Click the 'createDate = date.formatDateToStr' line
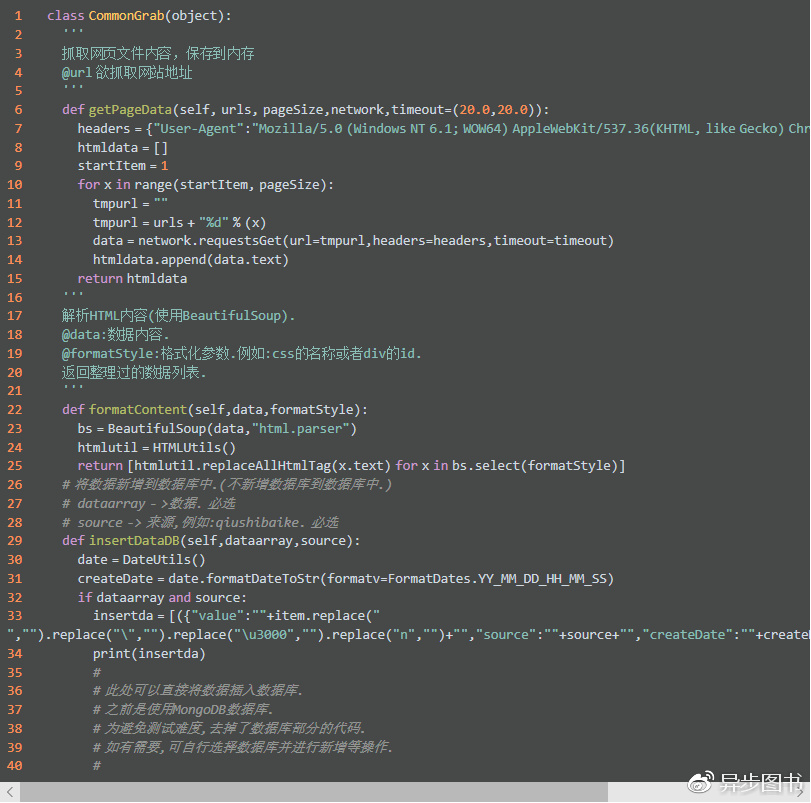 tap(346, 579)
